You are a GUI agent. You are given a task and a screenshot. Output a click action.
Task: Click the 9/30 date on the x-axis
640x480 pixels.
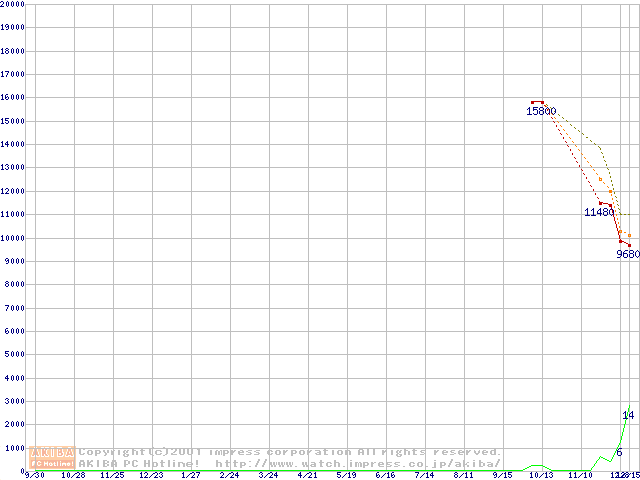click(x=34, y=475)
